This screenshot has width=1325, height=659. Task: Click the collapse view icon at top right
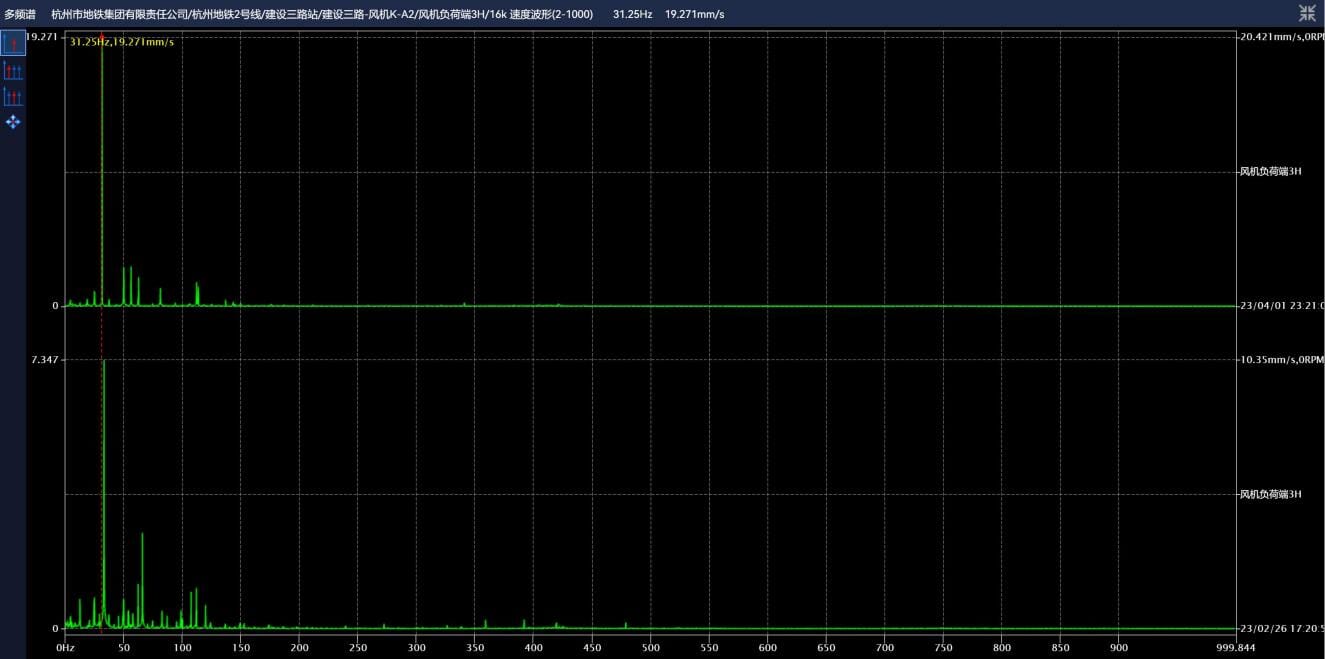click(x=1307, y=13)
